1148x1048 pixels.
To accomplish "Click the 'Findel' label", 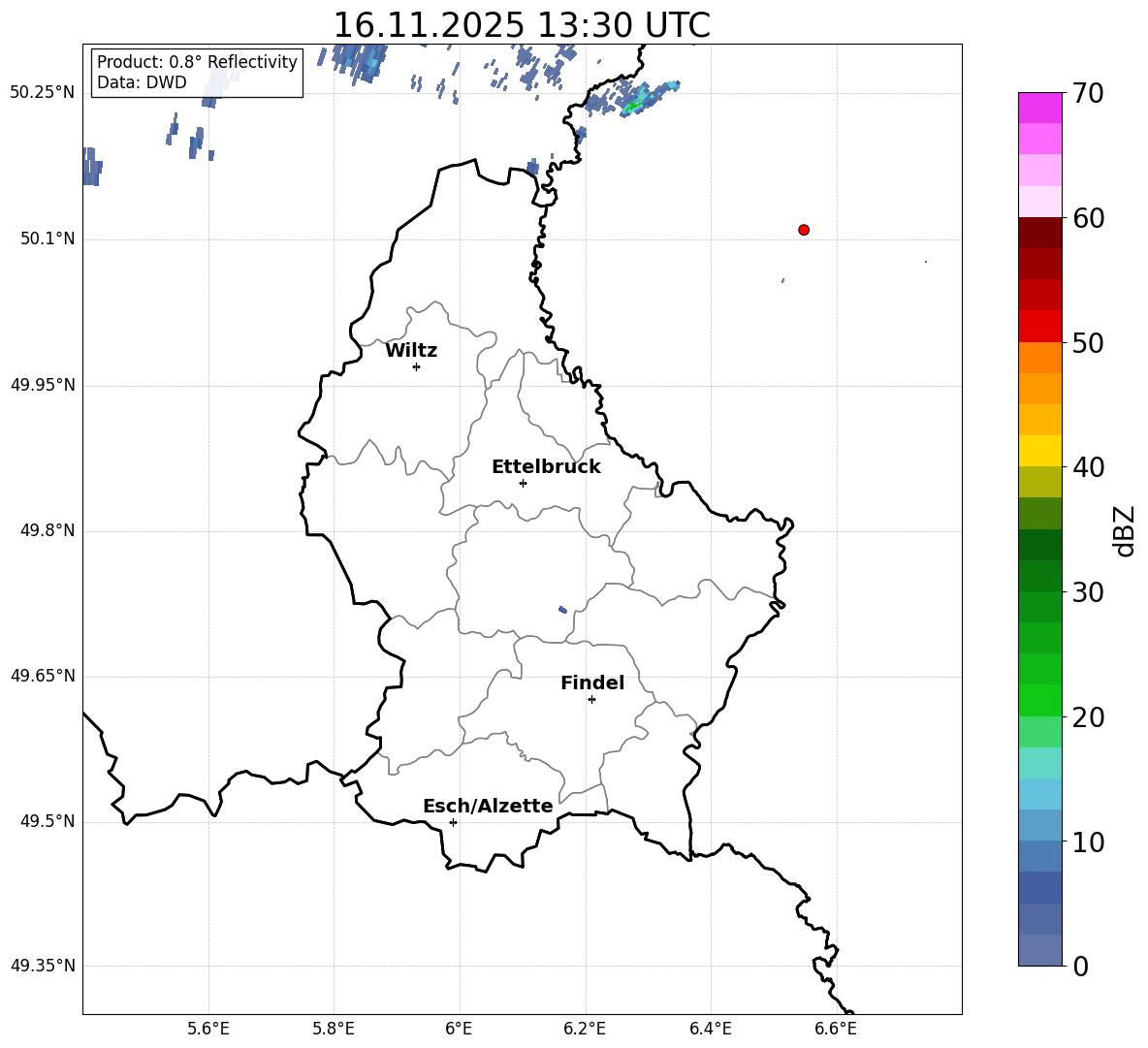I will point(592,683).
